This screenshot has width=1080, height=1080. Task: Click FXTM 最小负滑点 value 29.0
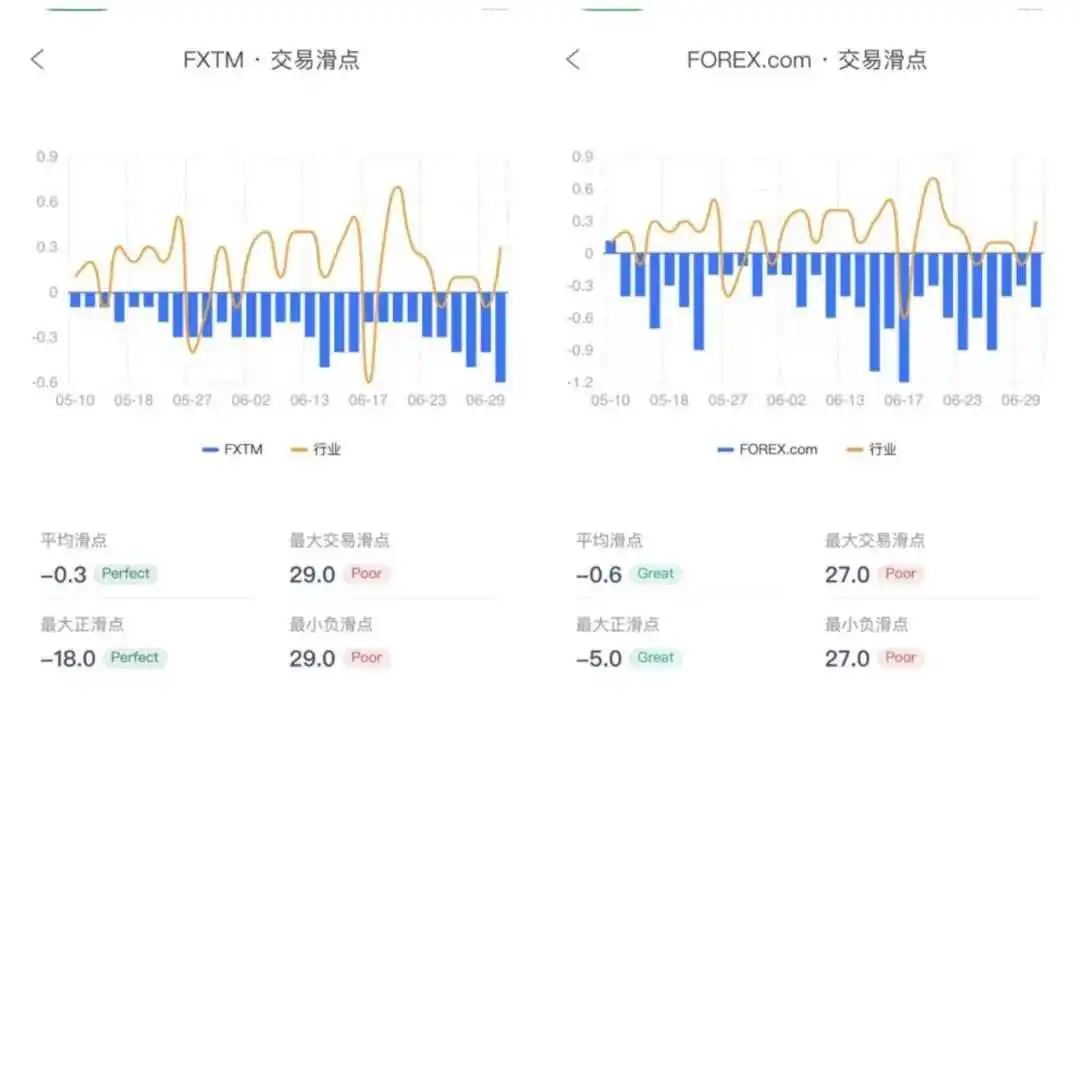point(312,658)
